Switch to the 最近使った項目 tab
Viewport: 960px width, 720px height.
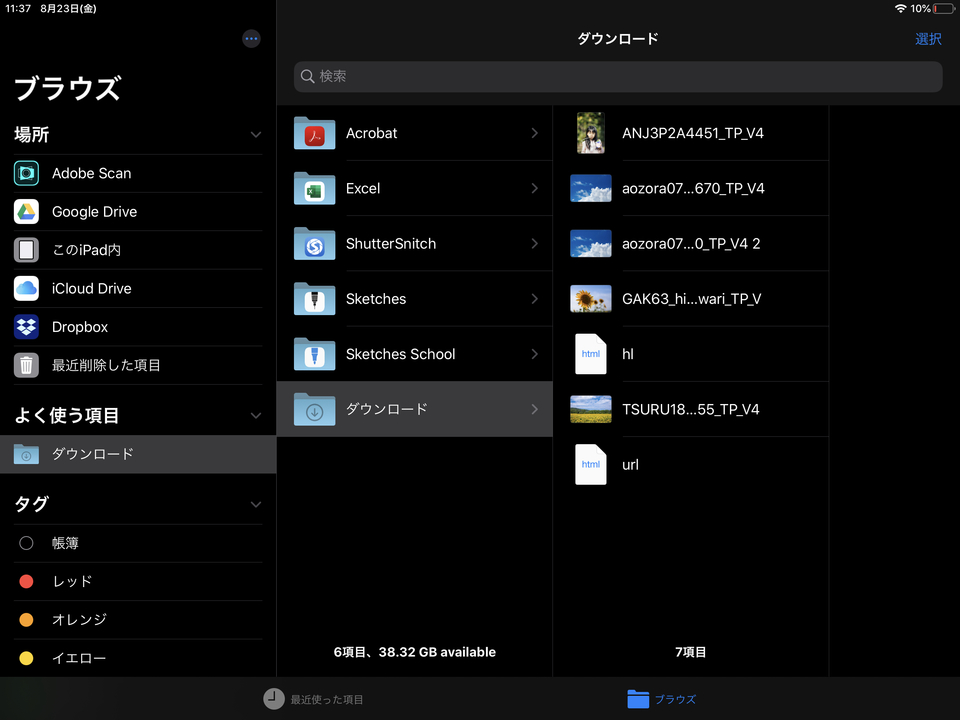(x=313, y=699)
